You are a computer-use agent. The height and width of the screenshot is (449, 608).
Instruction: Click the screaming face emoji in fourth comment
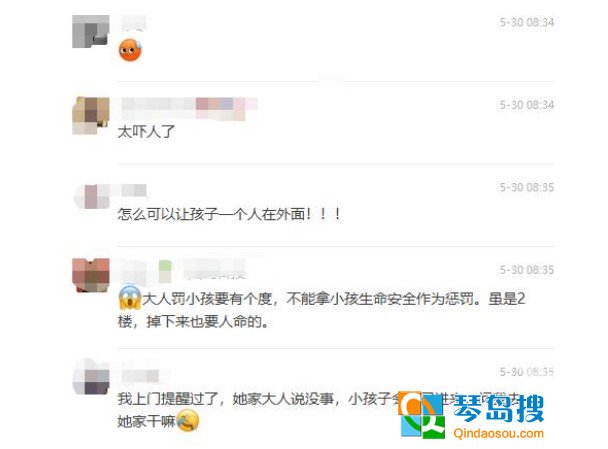pyautogui.click(x=130, y=298)
